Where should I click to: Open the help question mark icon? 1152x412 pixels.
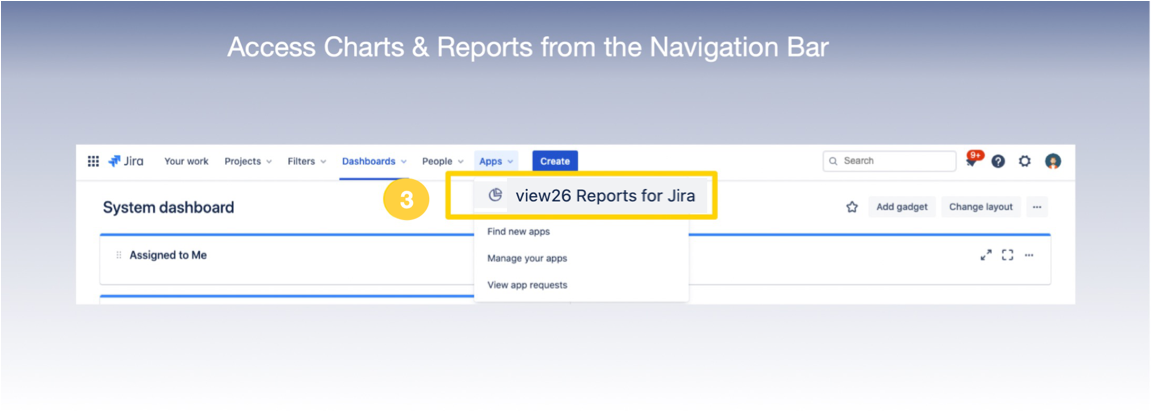(x=998, y=161)
